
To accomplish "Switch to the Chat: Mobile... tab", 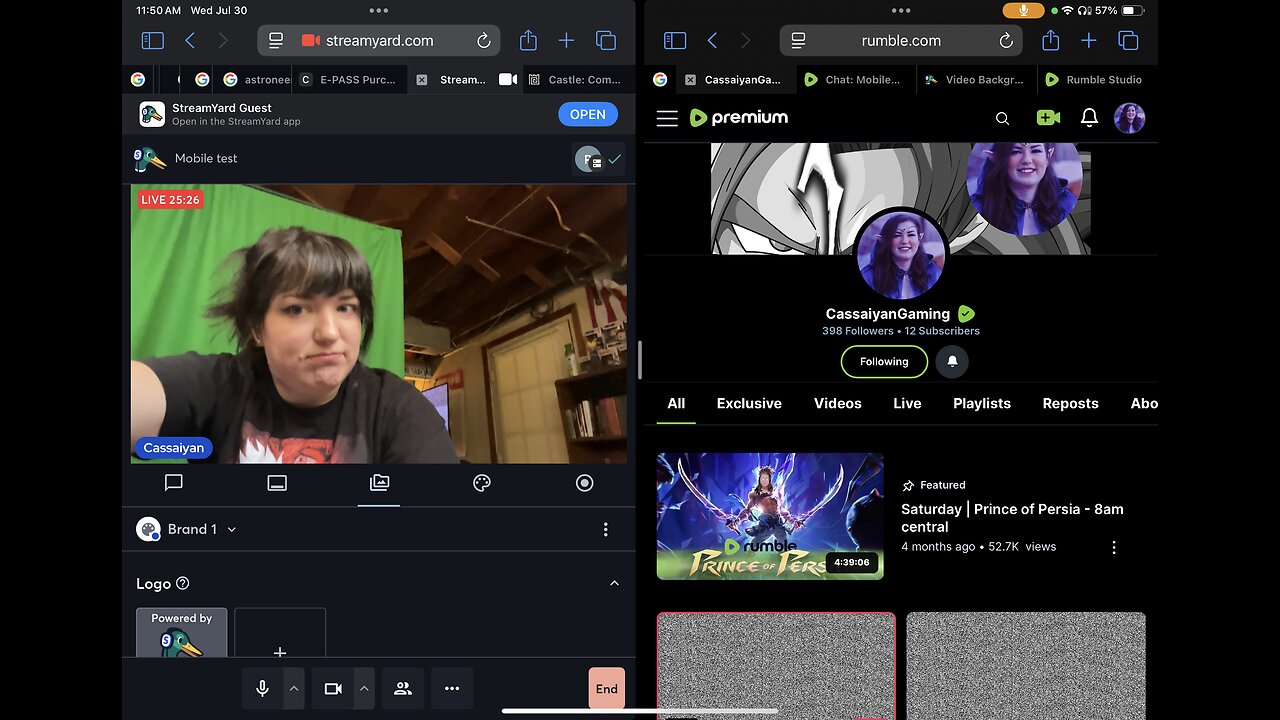I will click(855, 79).
